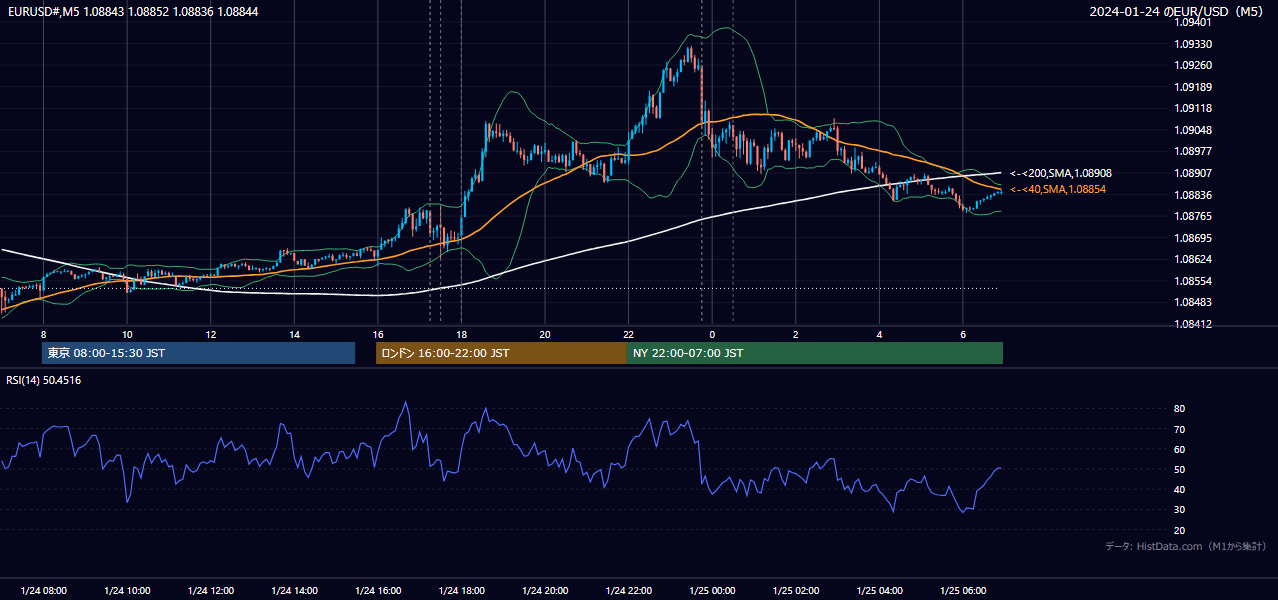Click the RSI scale value 60
This screenshot has height=600, width=1278.
[1179, 449]
